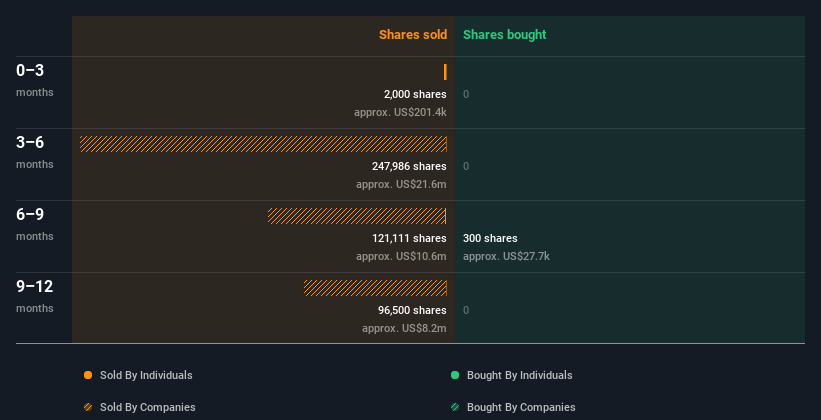Toggle the Sold By Companies legend label
The image size is (821, 420).
tap(148, 407)
